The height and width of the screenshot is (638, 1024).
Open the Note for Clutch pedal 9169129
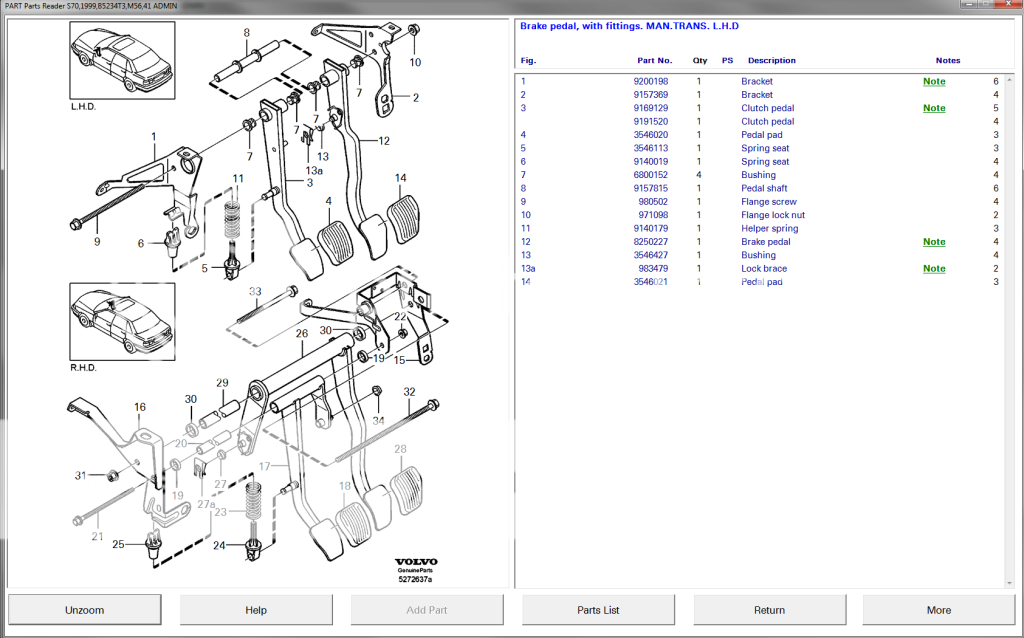933,107
